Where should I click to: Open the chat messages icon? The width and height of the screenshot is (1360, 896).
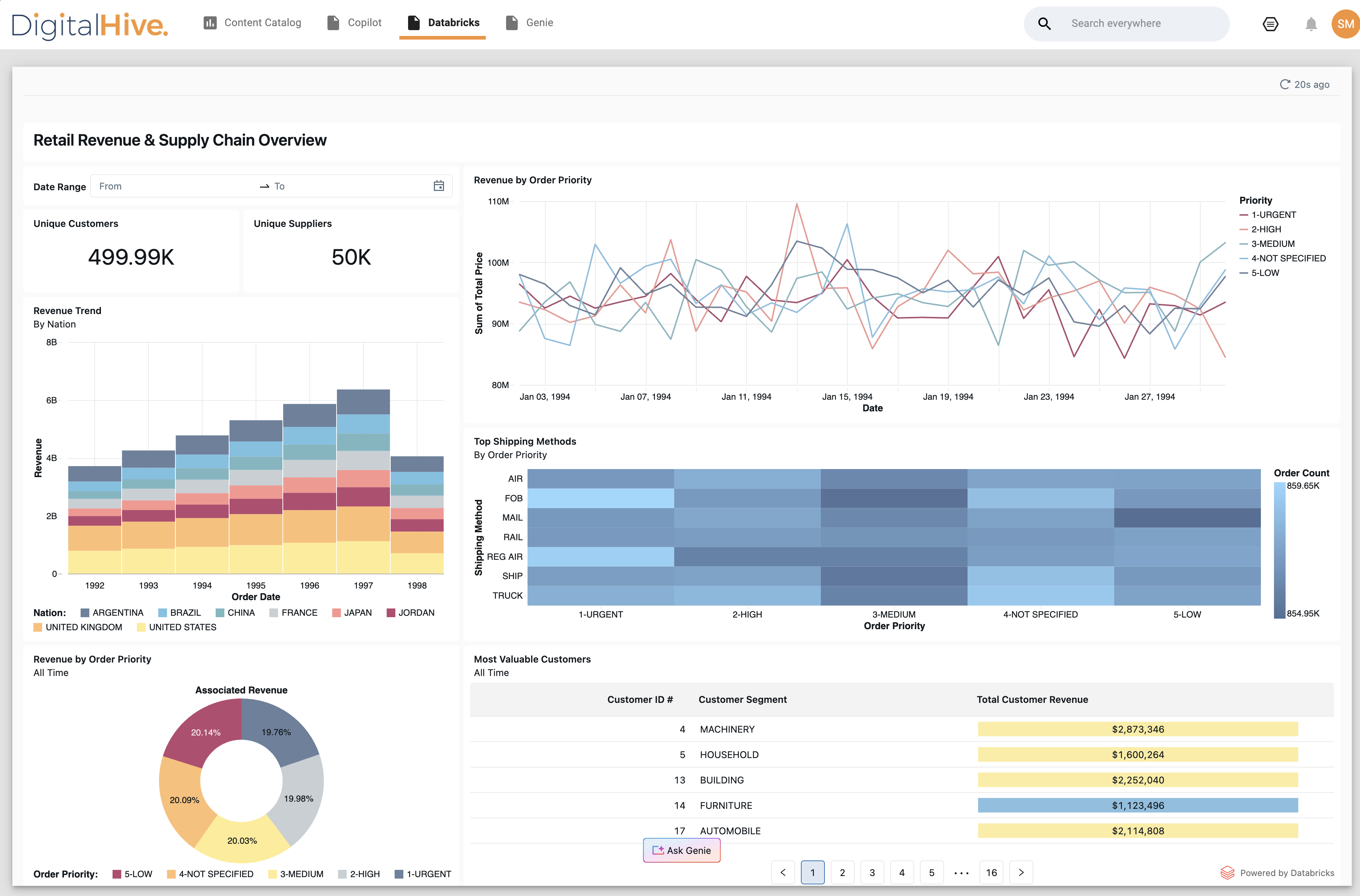tap(1270, 24)
